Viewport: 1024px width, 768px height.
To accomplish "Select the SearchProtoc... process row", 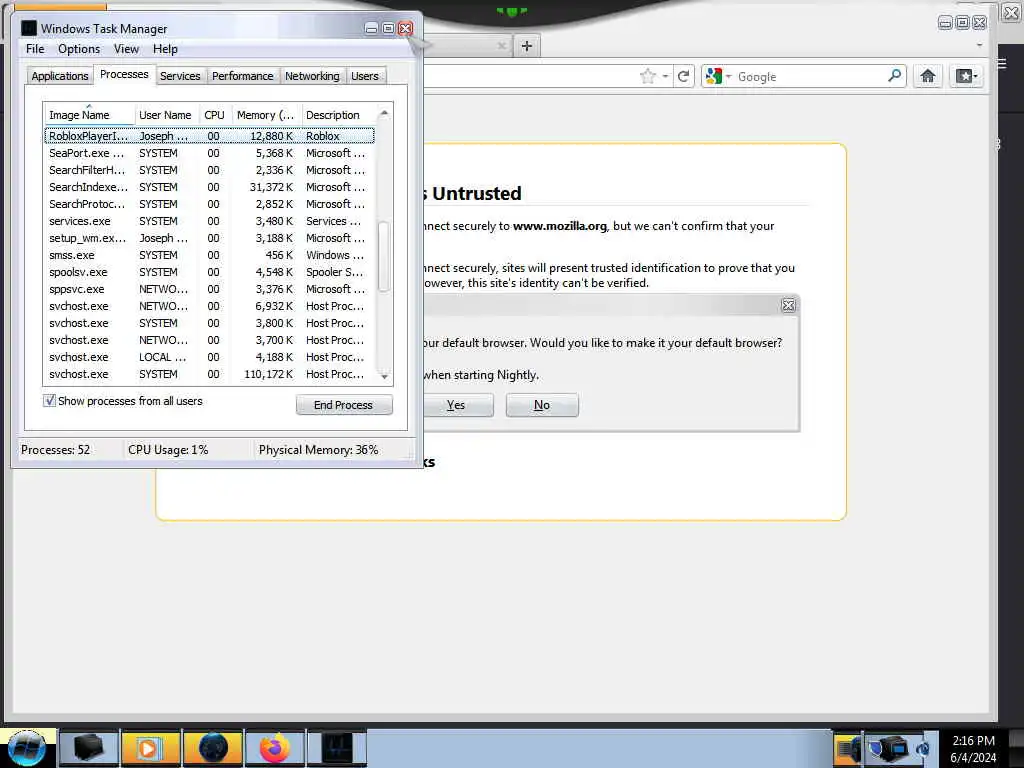I will [x=209, y=204].
